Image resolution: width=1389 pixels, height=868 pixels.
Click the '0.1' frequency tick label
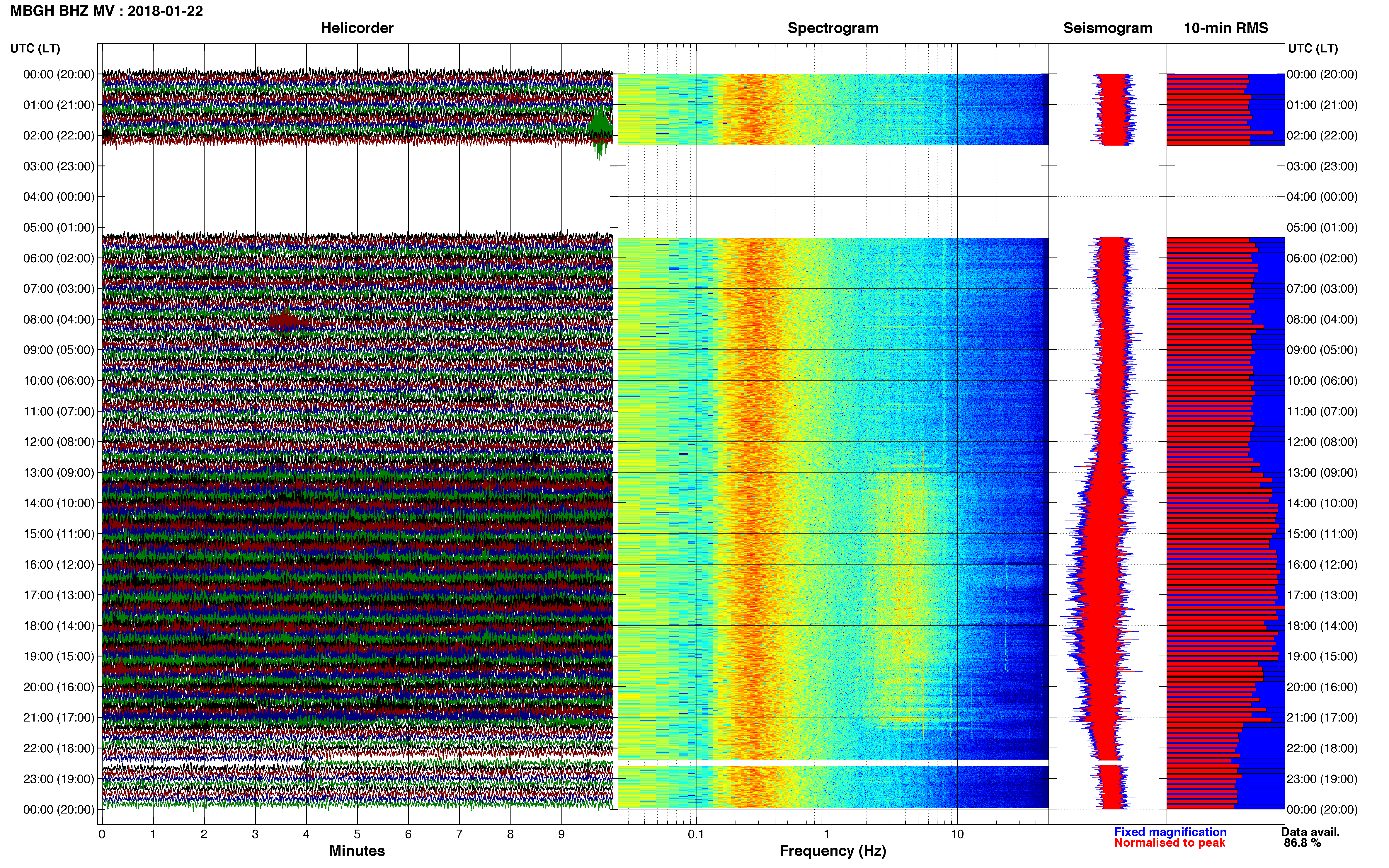[x=696, y=834]
